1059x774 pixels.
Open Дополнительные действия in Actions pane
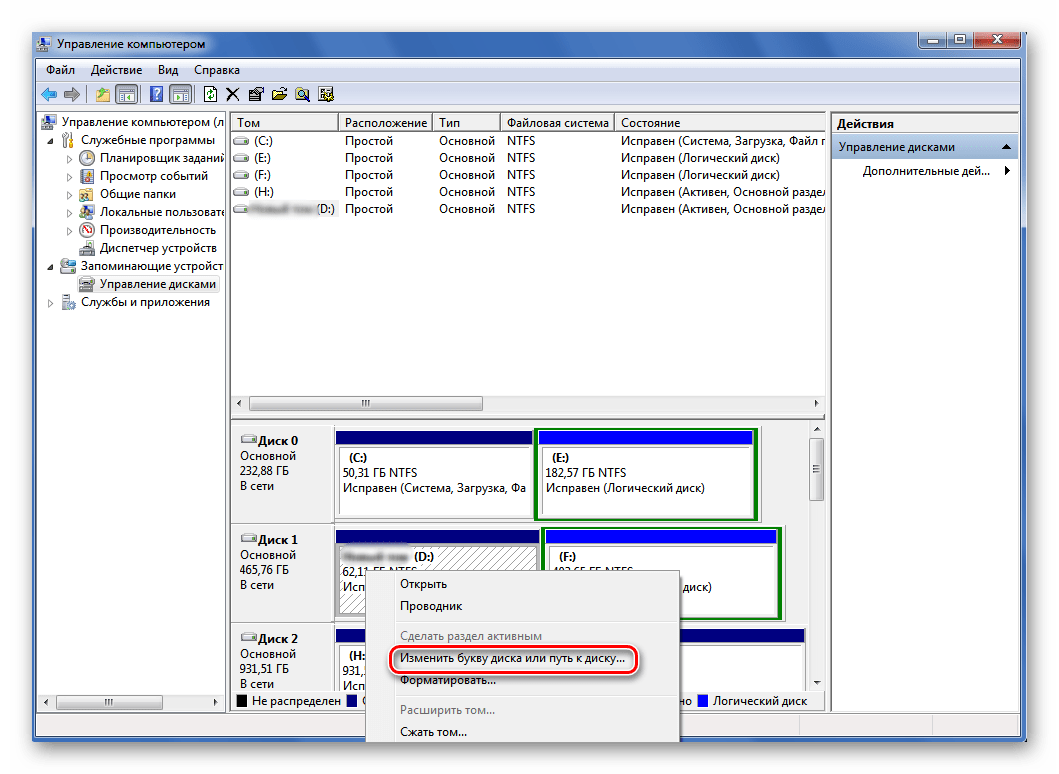[926, 171]
